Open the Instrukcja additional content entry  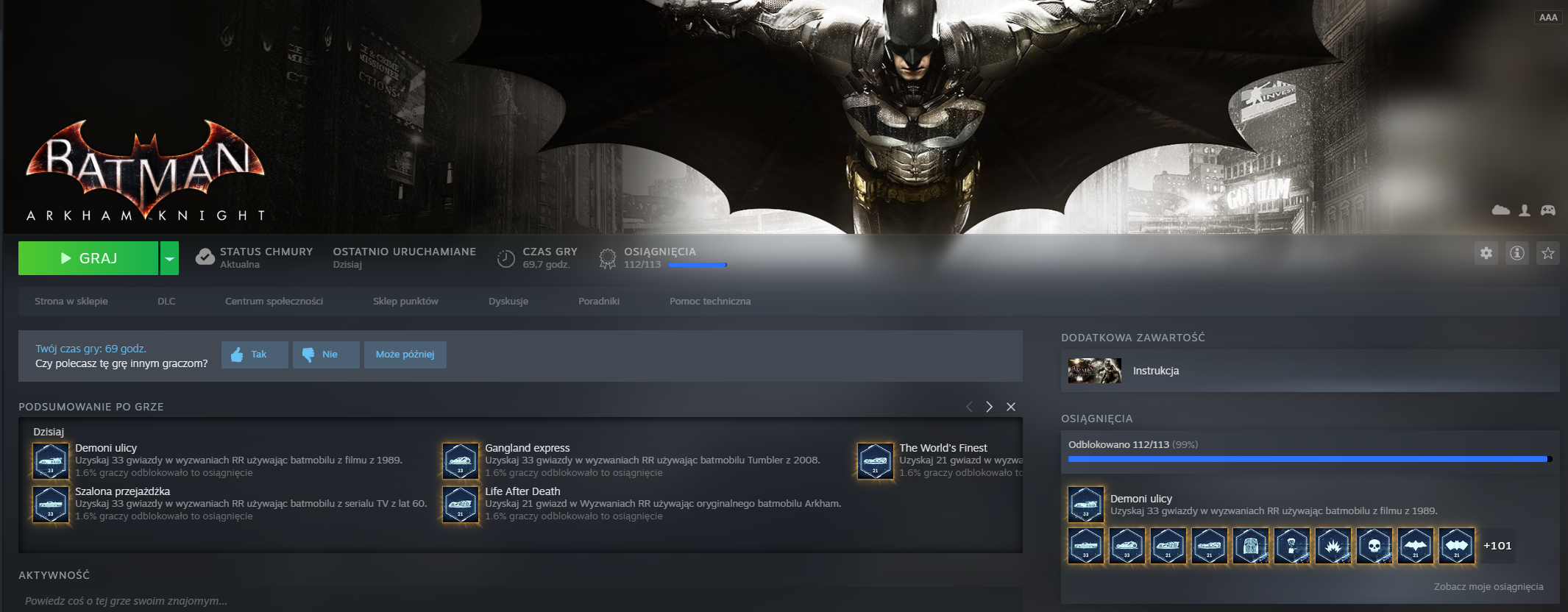pos(1310,371)
